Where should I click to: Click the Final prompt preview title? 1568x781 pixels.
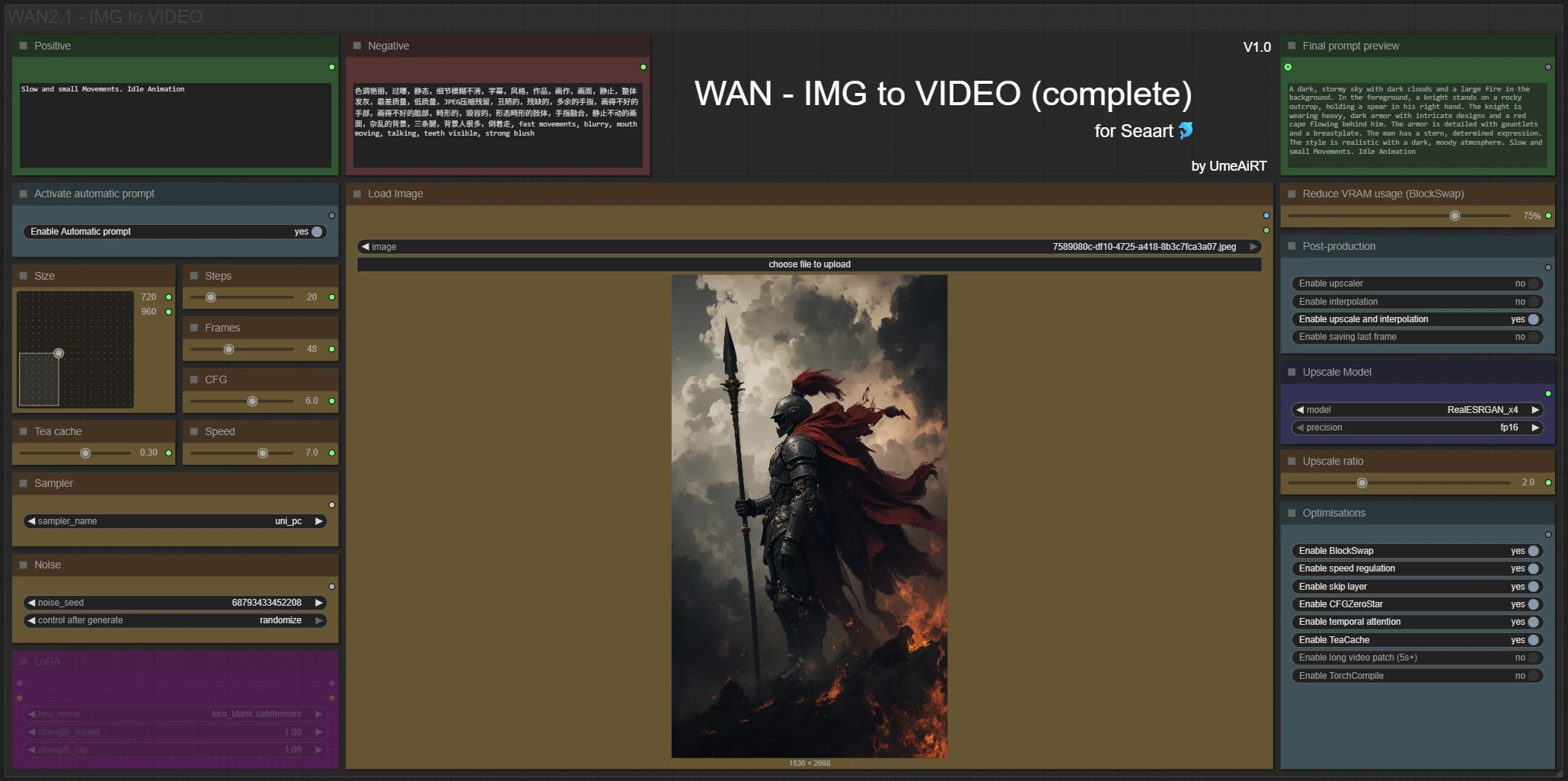[x=1350, y=46]
